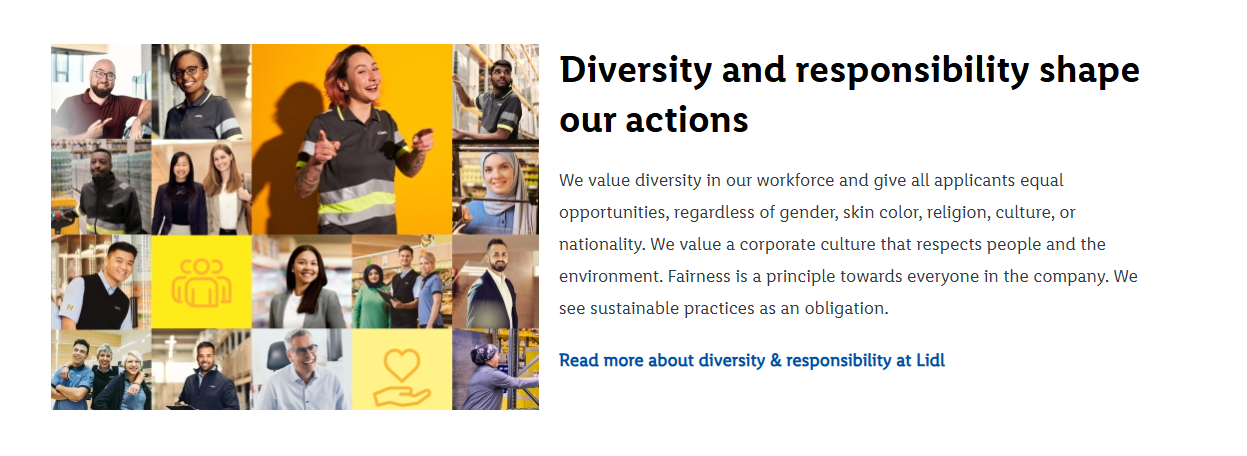Open the group photo of three coworkers hugging
The image size is (1247, 456).
click(x=101, y=370)
